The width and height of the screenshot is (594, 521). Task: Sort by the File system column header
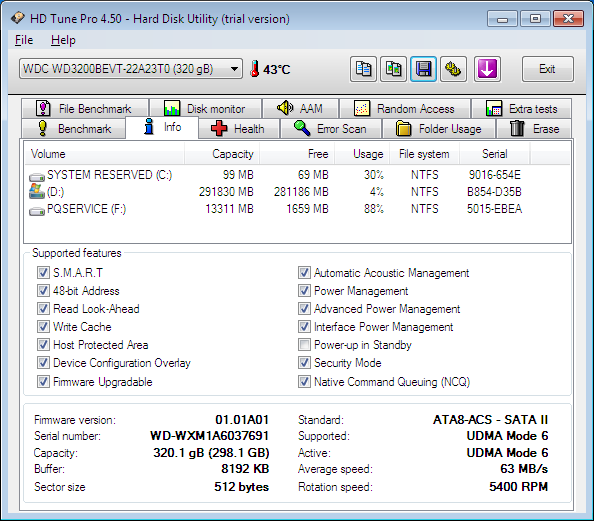click(x=424, y=154)
